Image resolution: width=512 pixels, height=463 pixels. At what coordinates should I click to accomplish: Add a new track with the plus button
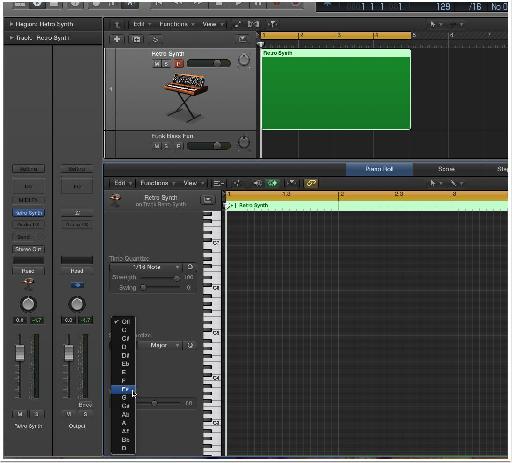[117, 39]
